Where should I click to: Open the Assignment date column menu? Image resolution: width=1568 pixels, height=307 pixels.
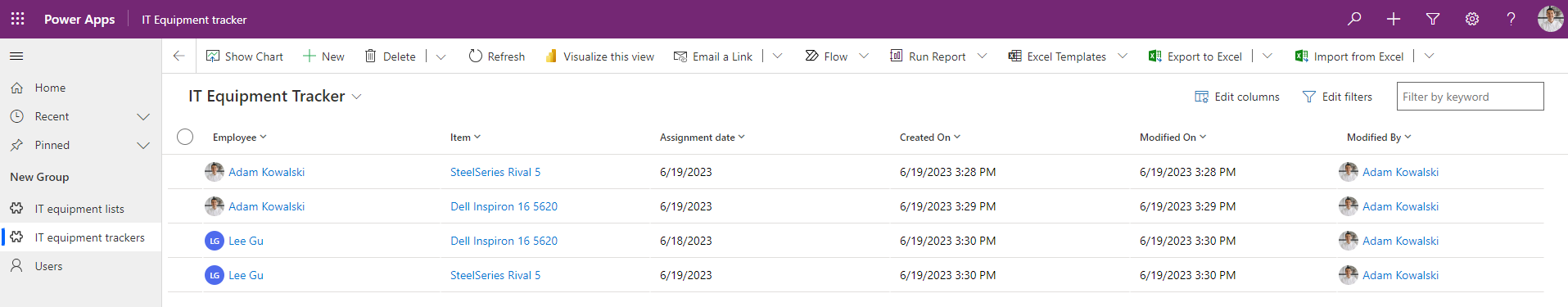702,138
